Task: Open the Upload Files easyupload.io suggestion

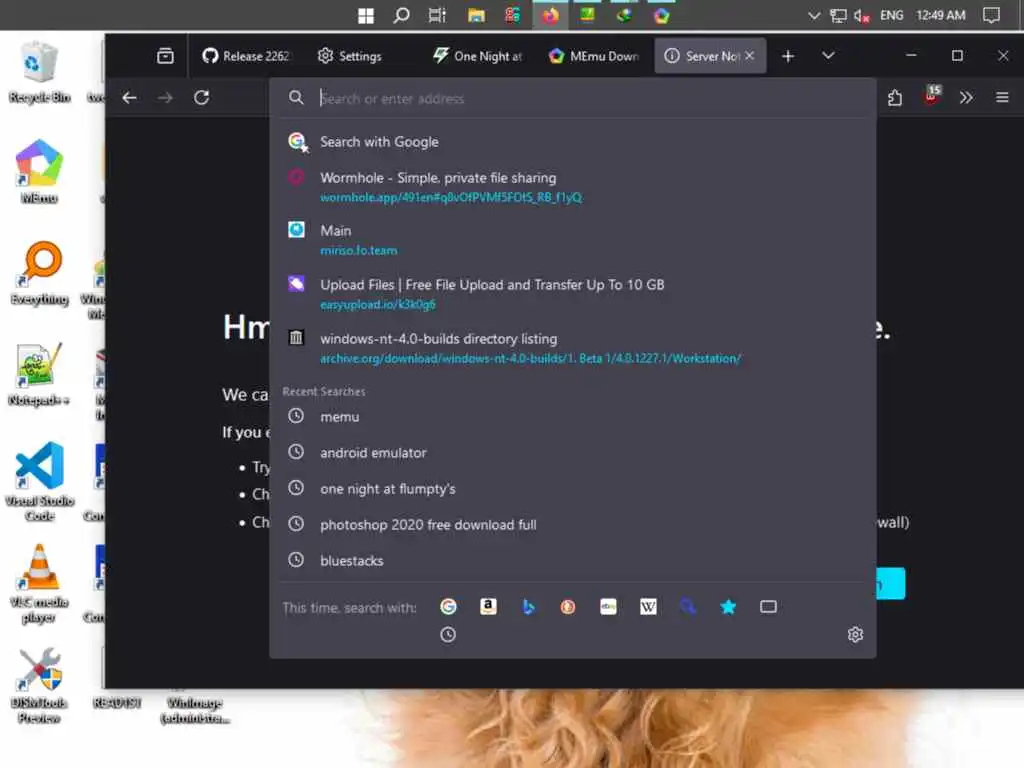Action: [x=573, y=294]
